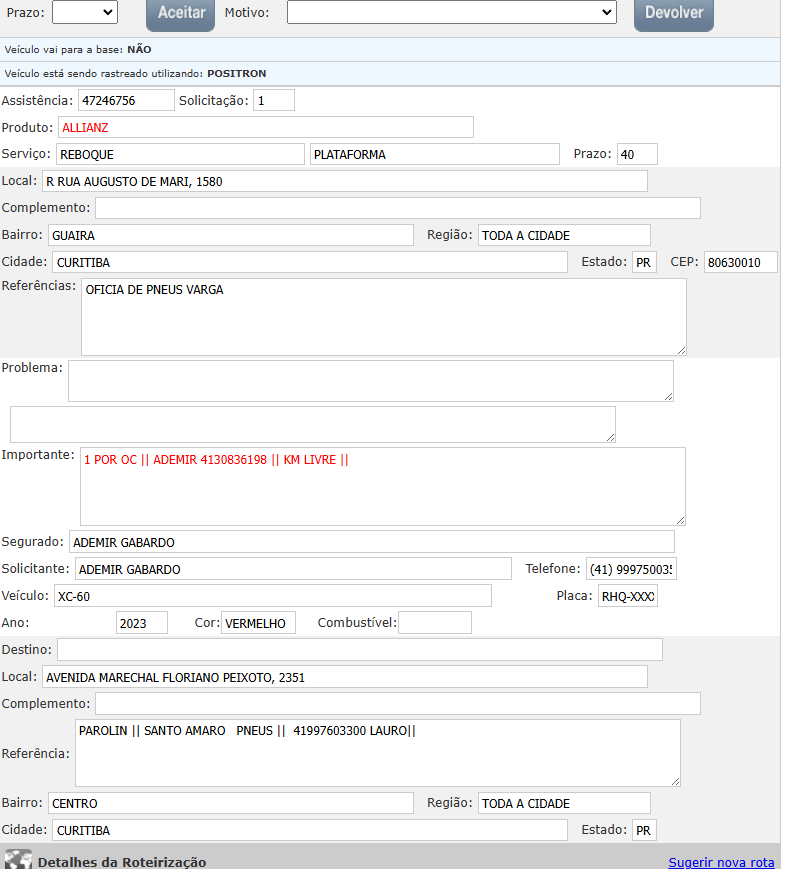Click the Assistência number field
This screenshot has width=793, height=869.
pyautogui.click(x=126, y=100)
